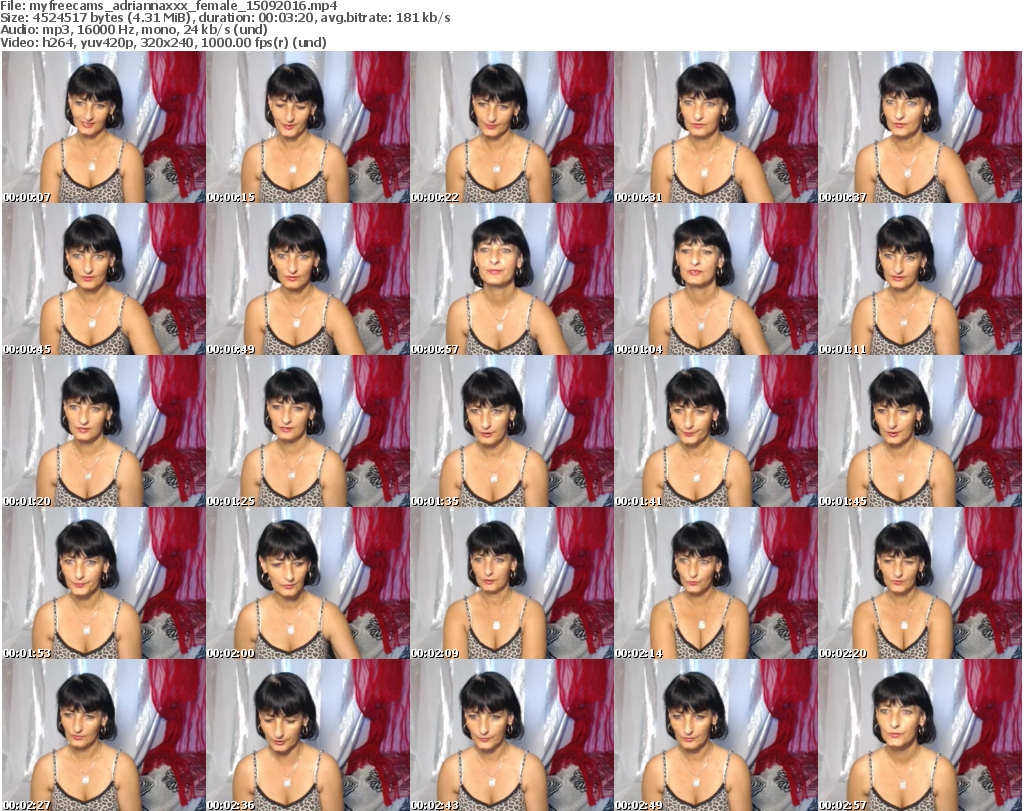Click the thumbnail frame stamped 00:02:57
The height and width of the screenshot is (811, 1024).
[x=920, y=735]
